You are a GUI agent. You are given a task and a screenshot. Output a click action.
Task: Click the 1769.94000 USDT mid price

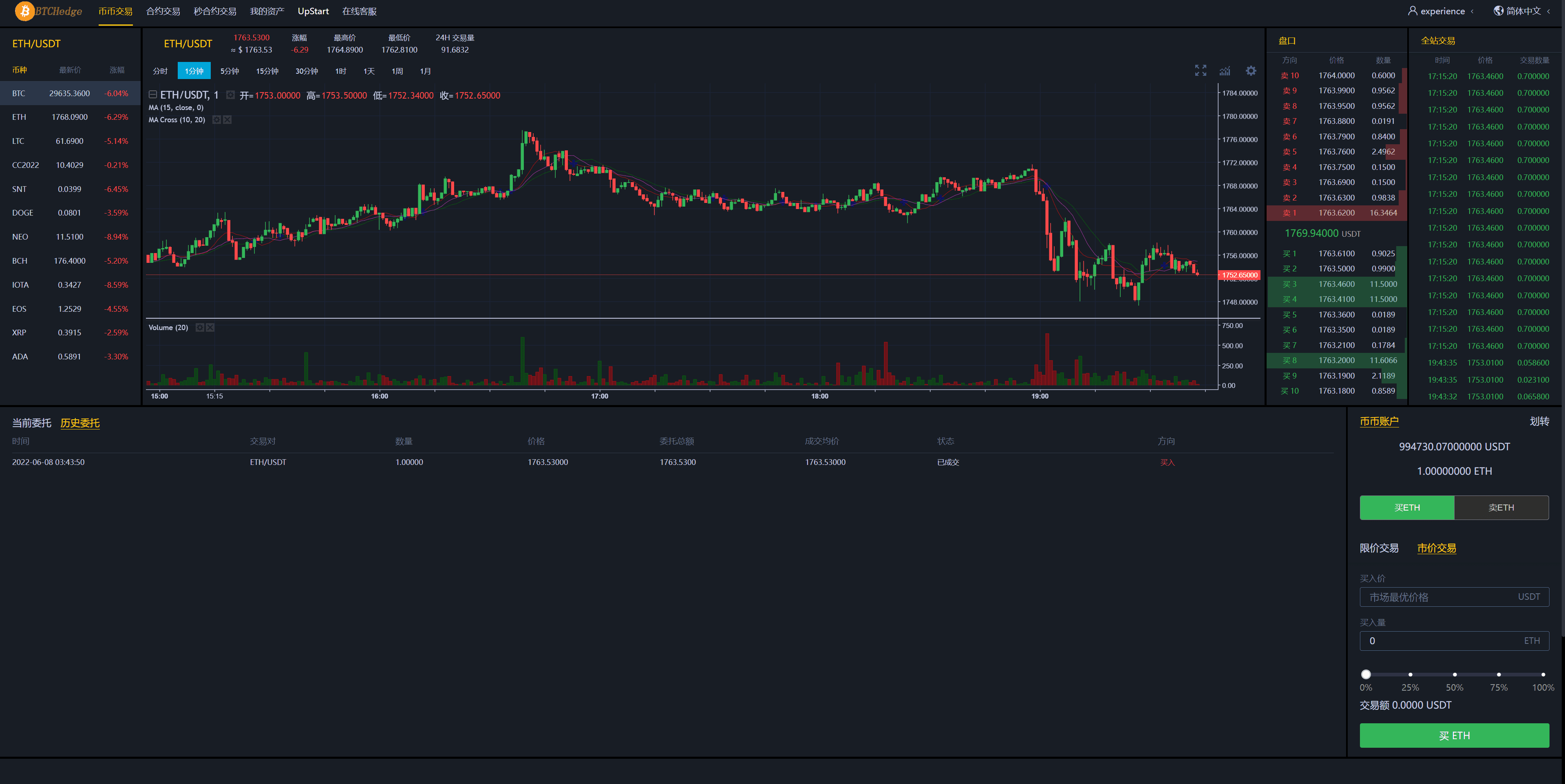click(1322, 233)
